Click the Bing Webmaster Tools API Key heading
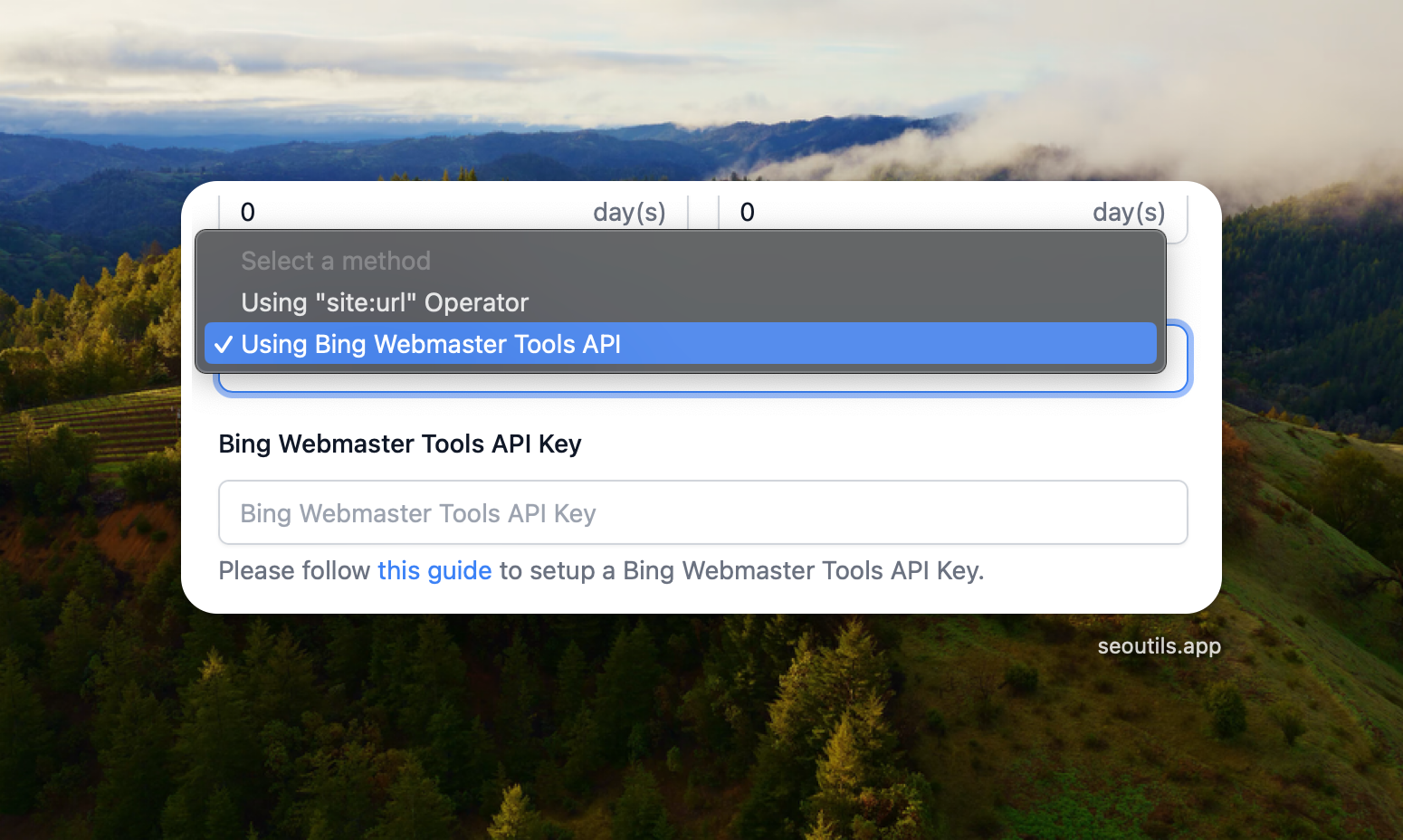 [400, 444]
